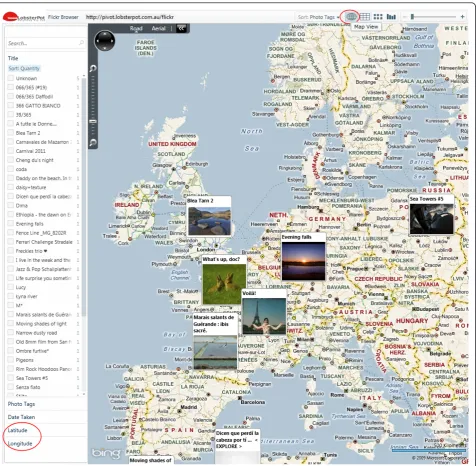Screen dimensions: 476x466
Task: Expand the Photo Tags filter category
Action: tap(21, 404)
